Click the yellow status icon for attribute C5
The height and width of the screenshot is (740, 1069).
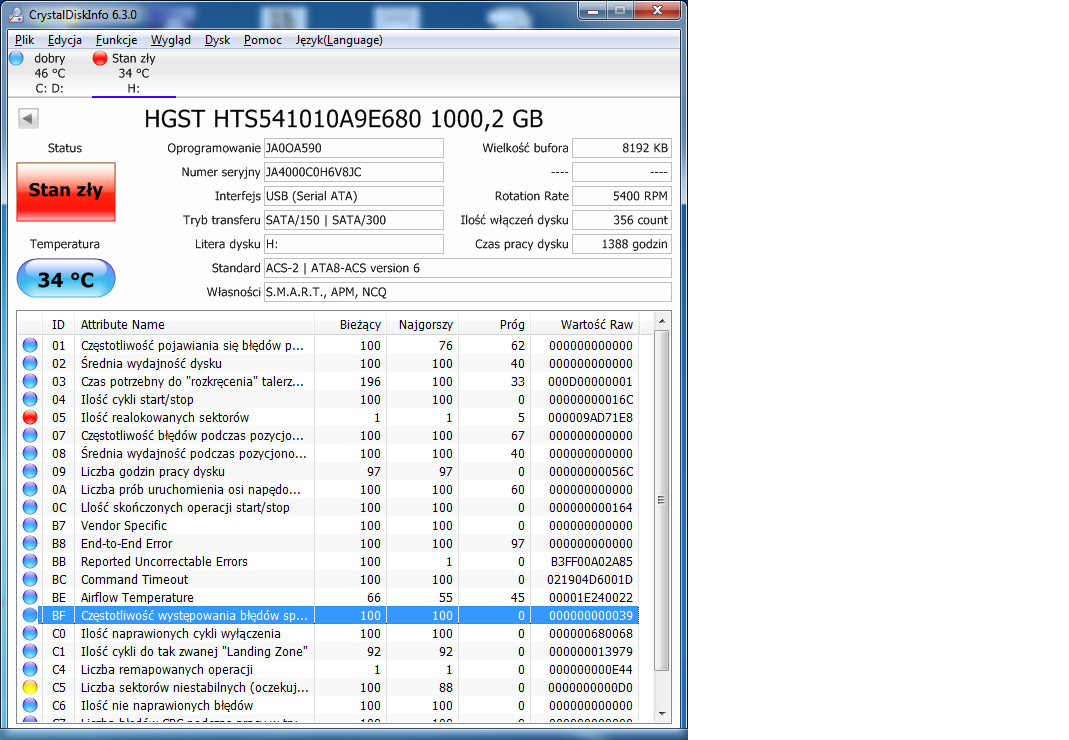(x=30, y=687)
